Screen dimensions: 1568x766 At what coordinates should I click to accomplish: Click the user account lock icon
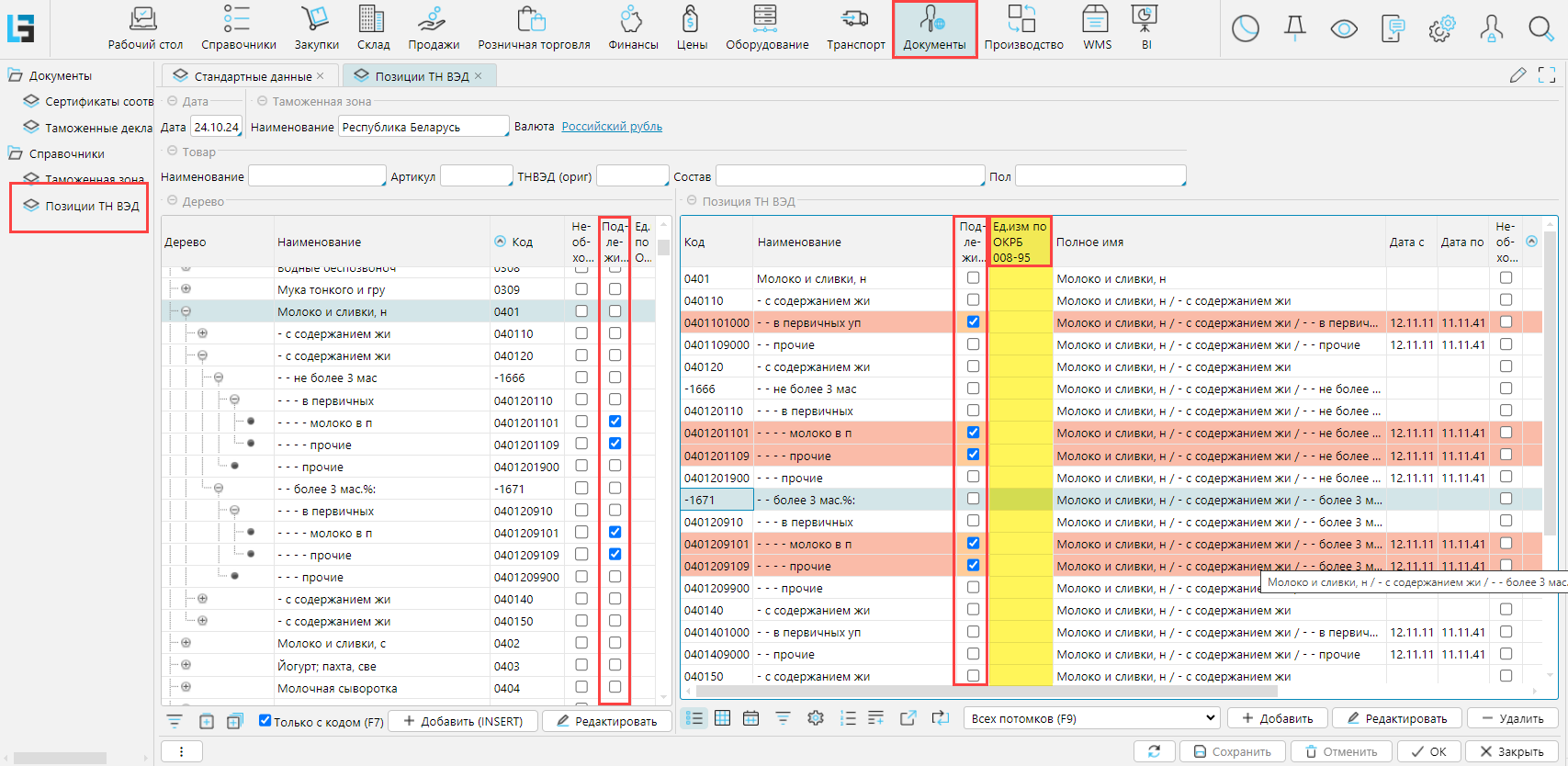point(1491,28)
